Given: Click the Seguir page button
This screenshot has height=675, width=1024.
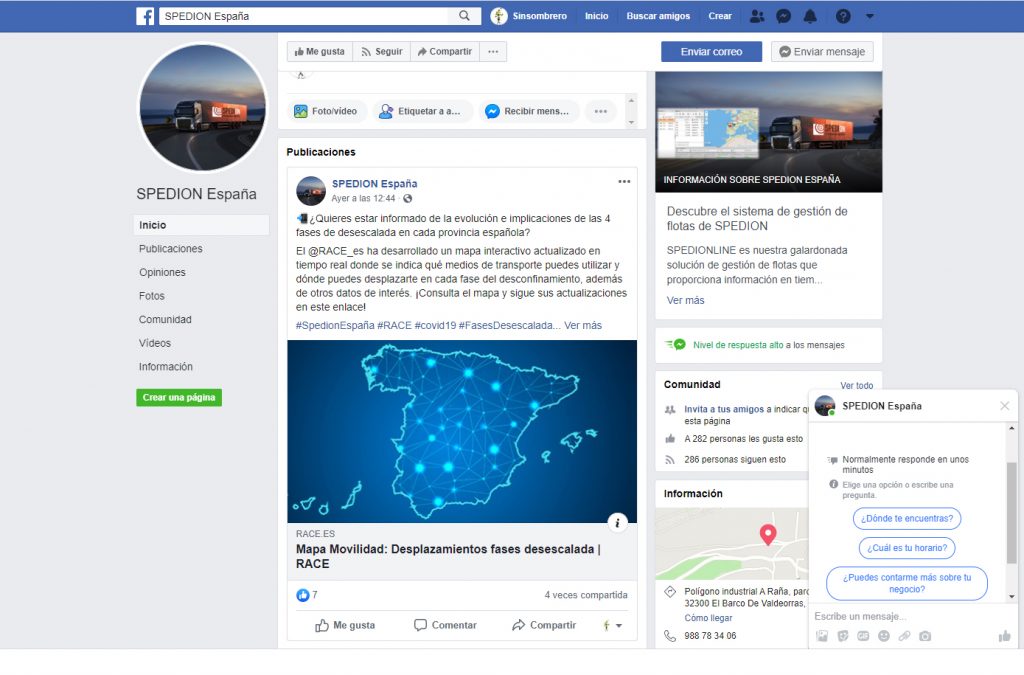Looking at the screenshot, I should (382, 52).
